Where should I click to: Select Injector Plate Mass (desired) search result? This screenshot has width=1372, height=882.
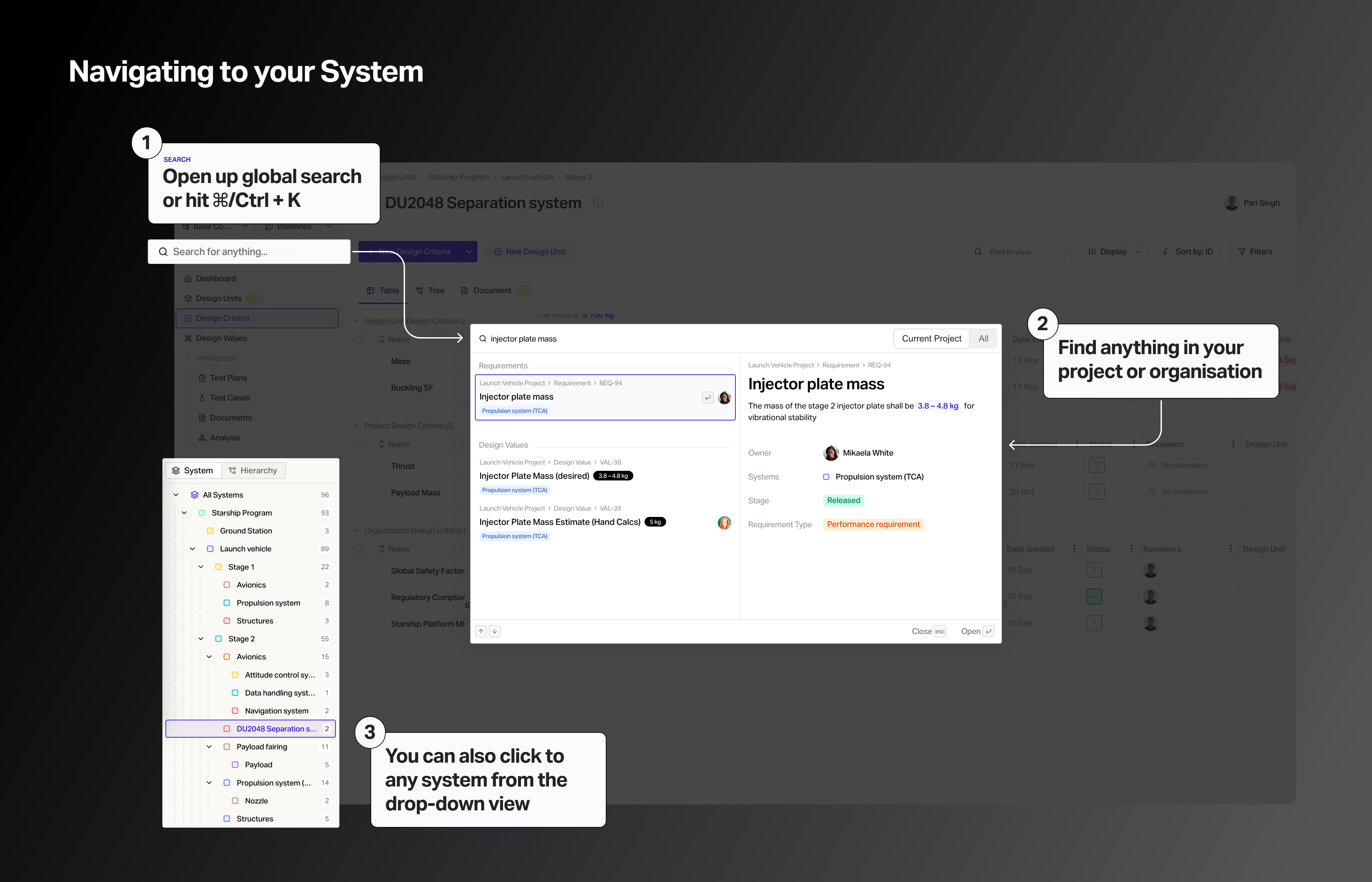pyautogui.click(x=605, y=476)
